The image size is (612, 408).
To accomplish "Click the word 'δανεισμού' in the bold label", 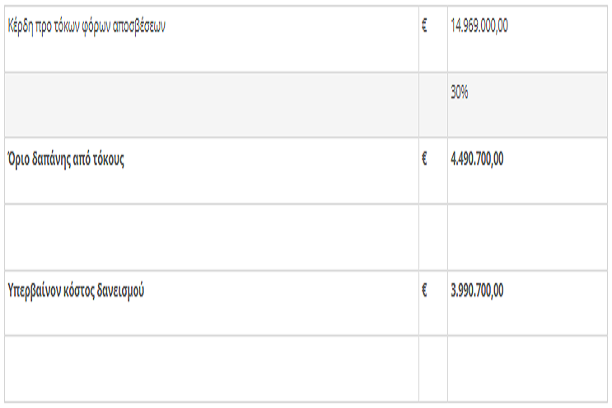I will tap(121, 291).
